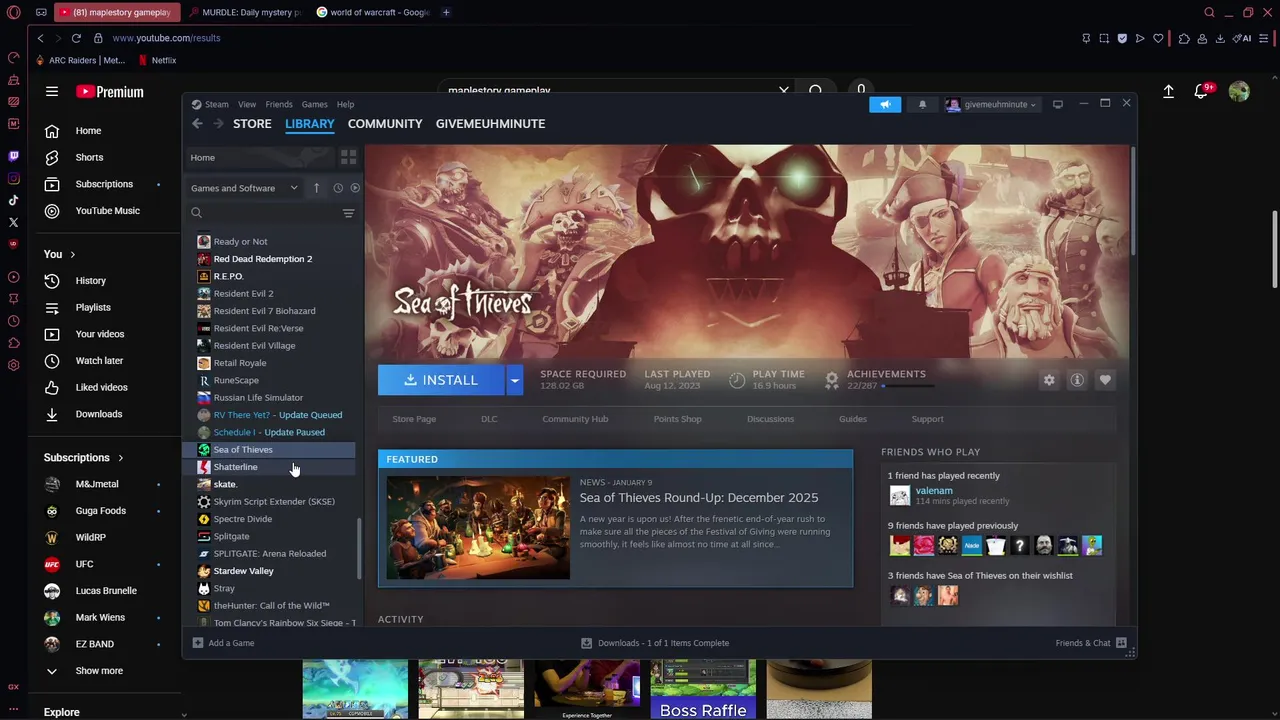Open YouTube hamburger guide menu
Screen dimensions: 1280x720
click(52, 92)
